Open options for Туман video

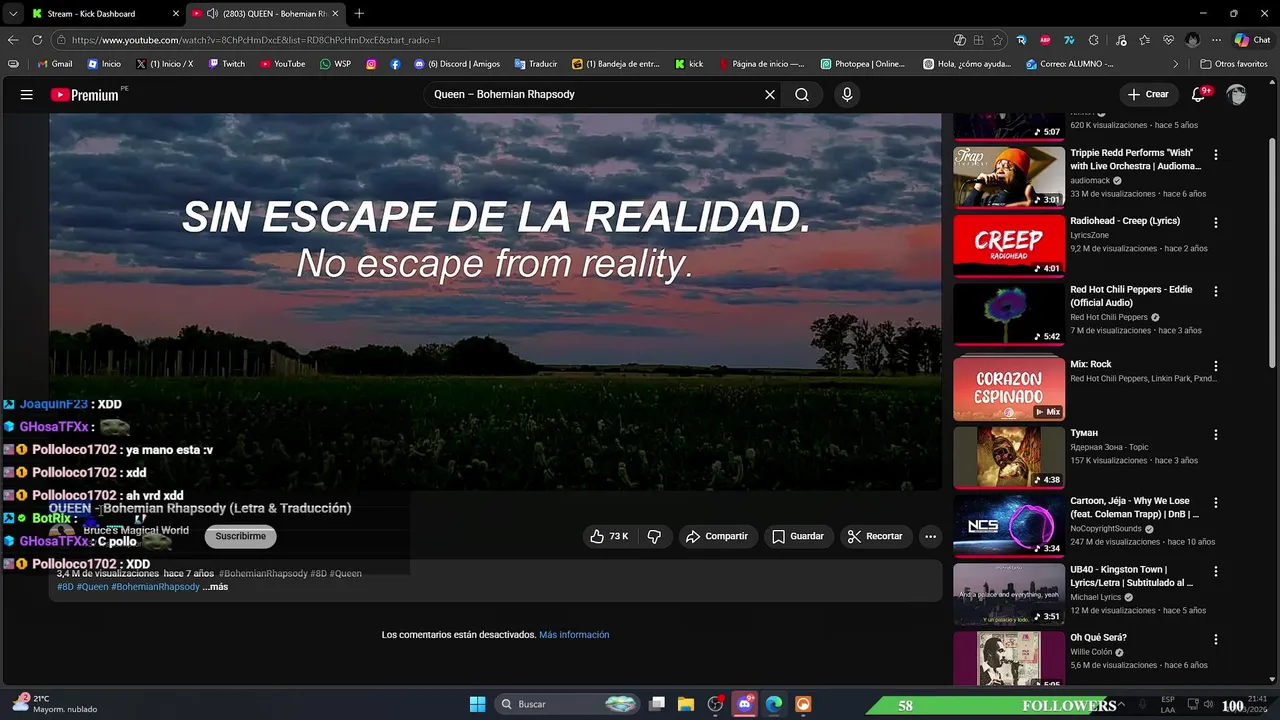click(x=1216, y=435)
